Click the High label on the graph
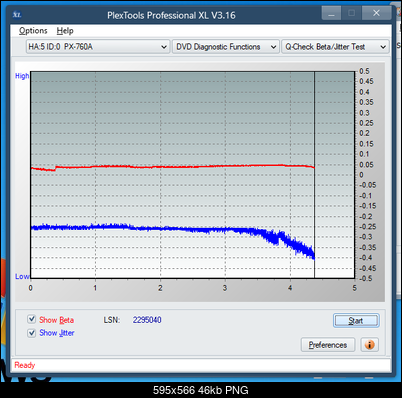 (22, 76)
